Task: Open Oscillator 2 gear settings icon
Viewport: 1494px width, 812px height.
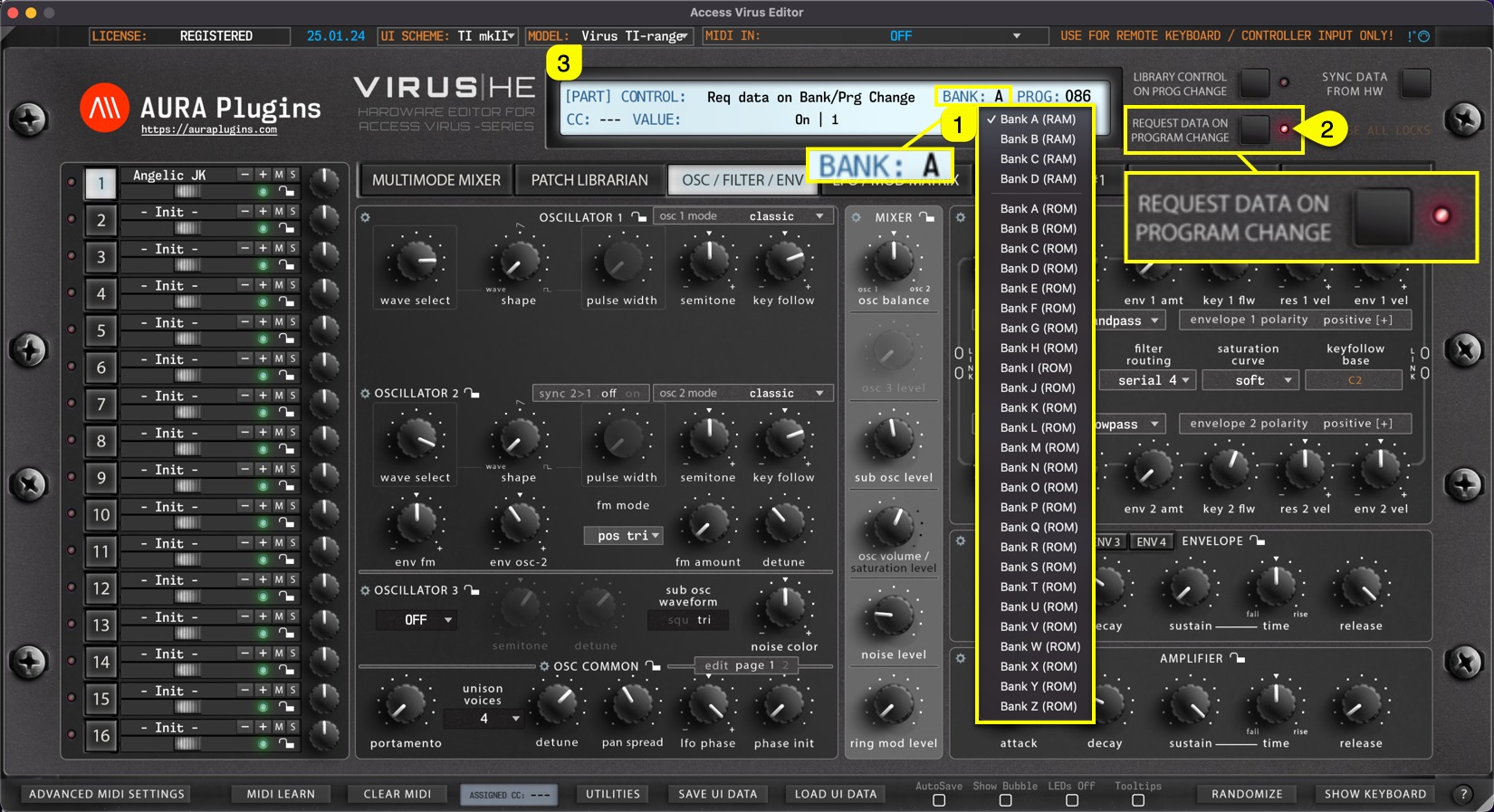Action: [365, 394]
